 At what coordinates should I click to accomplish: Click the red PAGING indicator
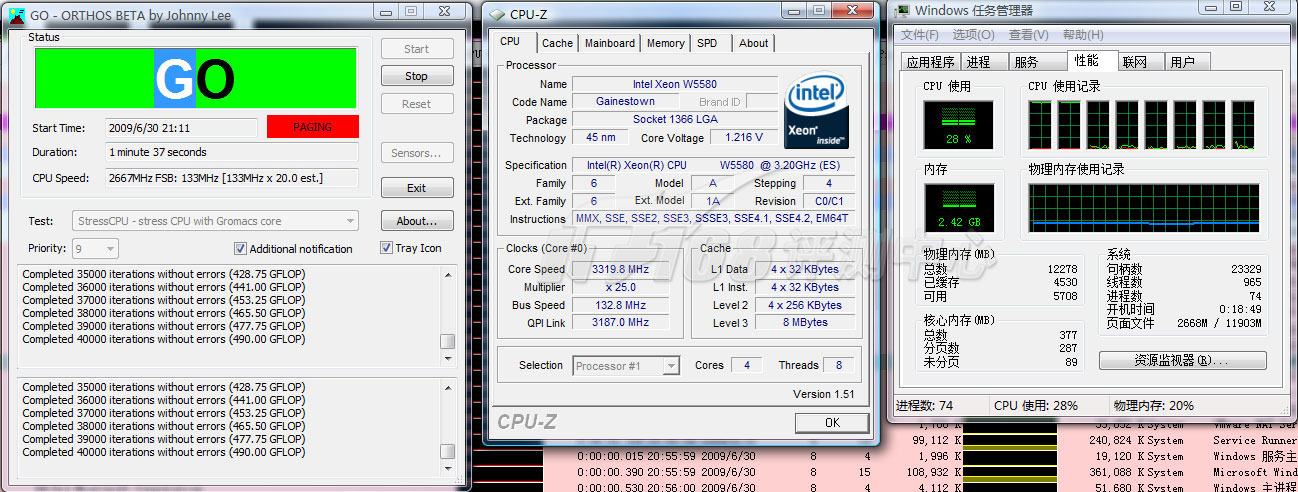312,128
